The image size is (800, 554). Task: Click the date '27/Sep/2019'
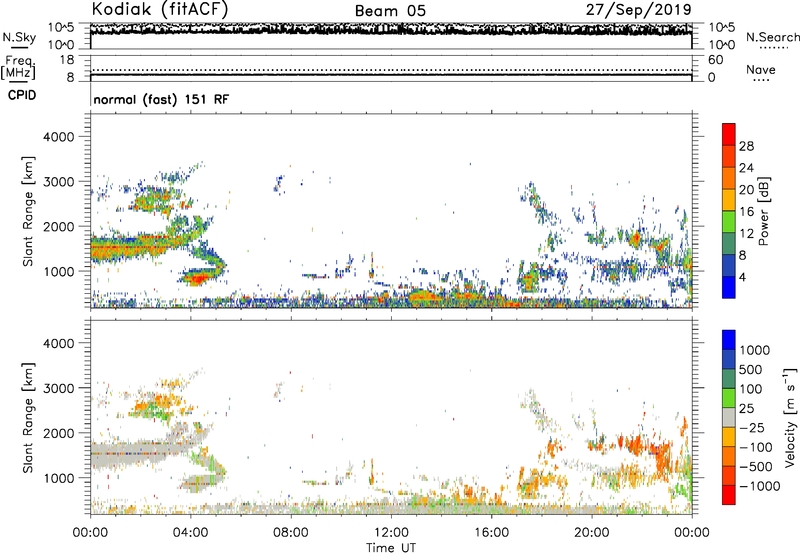(638, 9)
